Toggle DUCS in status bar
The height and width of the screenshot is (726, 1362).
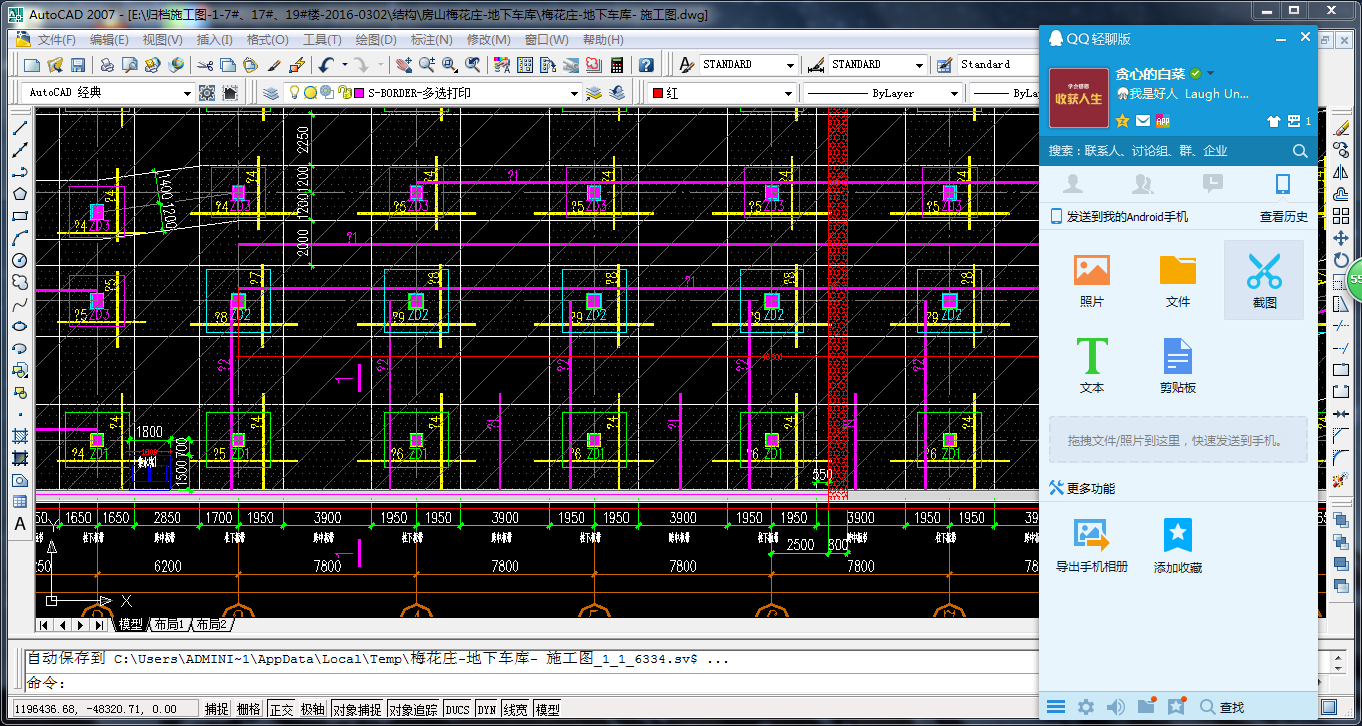pos(458,709)
